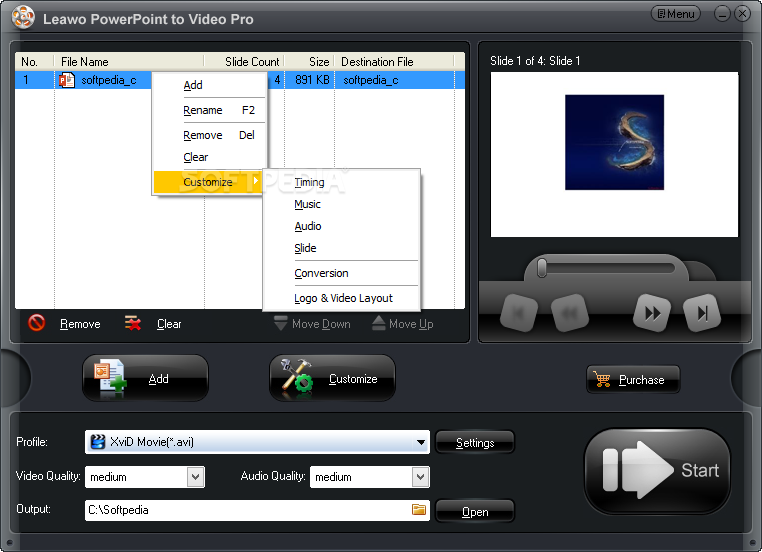762x552 pixels.
Task: Click the Move Up arrow icon
Action: tap(379, 323)
